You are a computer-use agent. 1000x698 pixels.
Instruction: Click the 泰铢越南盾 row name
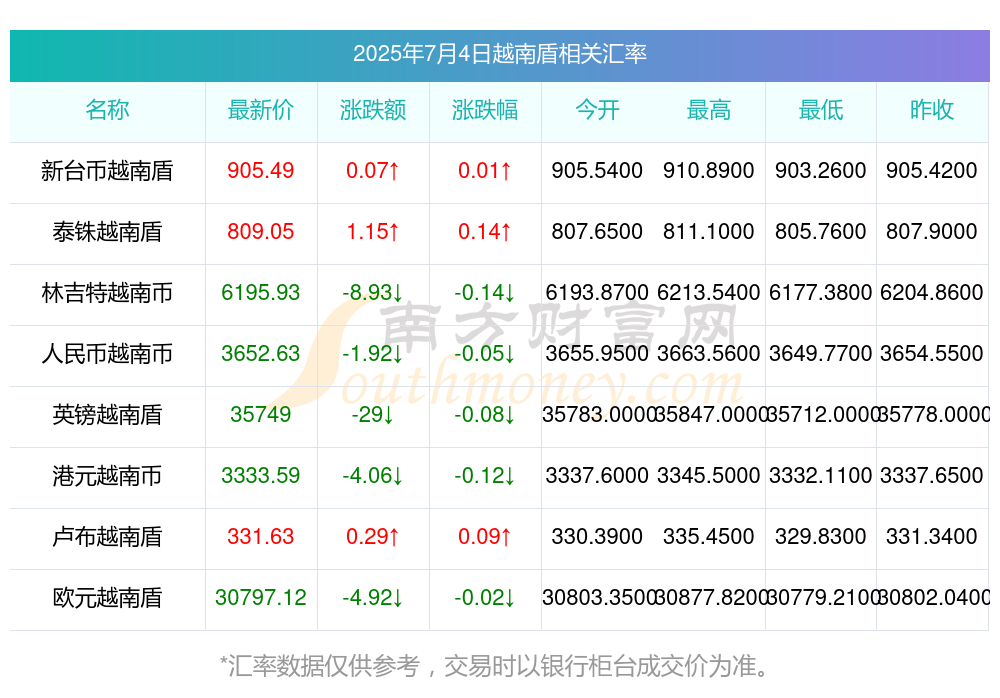pos(107,232)
